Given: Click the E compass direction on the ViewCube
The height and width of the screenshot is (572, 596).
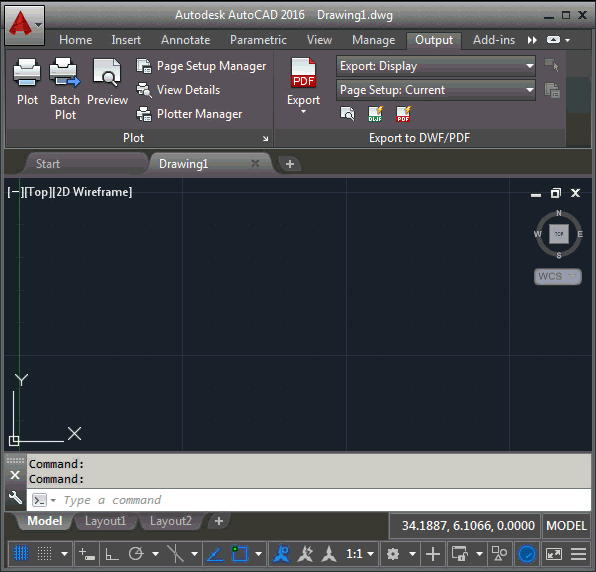Looking at the screenshot, I should pos(580,234).
